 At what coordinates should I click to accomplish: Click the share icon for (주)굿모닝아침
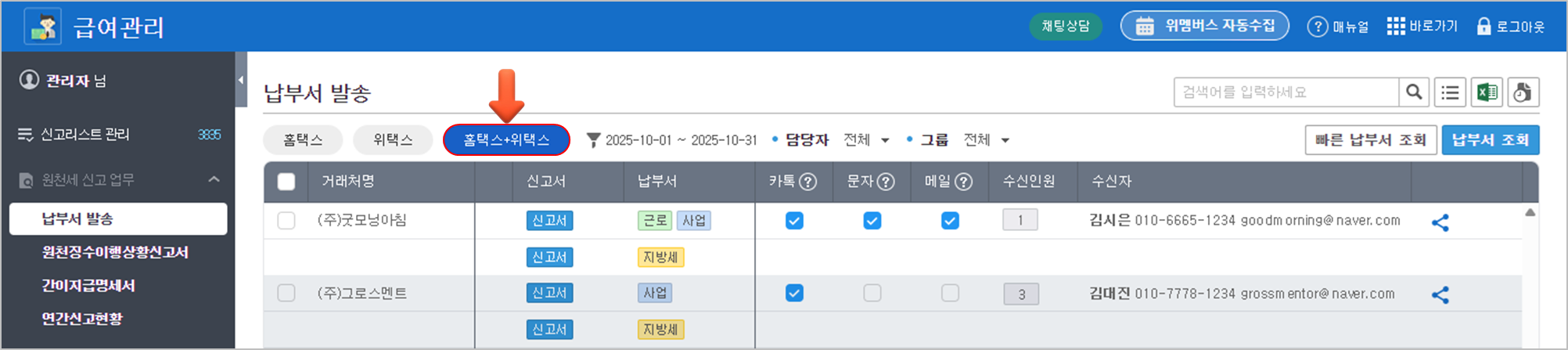point(1440,222)
